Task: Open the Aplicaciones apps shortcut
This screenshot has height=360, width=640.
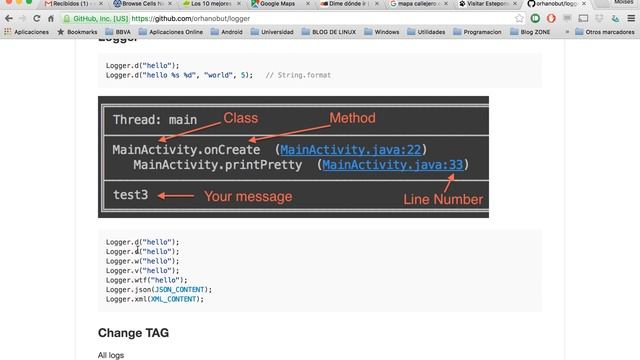Action: point(27,32)
